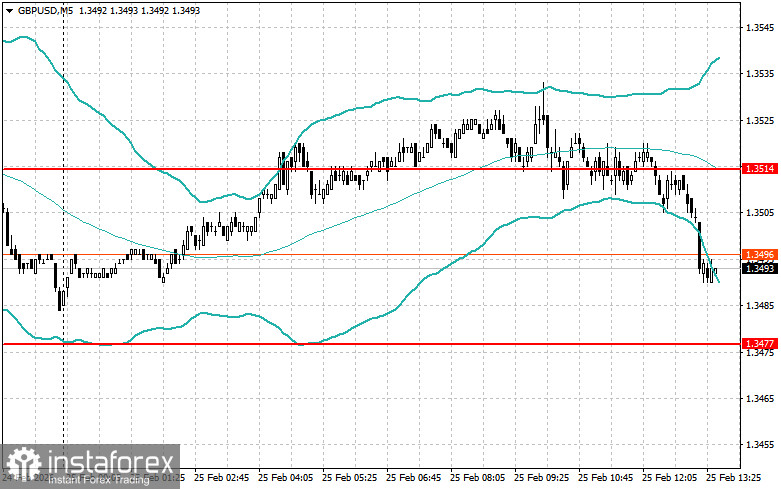Click the 1.3455 price axis value
The image size is (781, 489).
(x=760, y=445)
